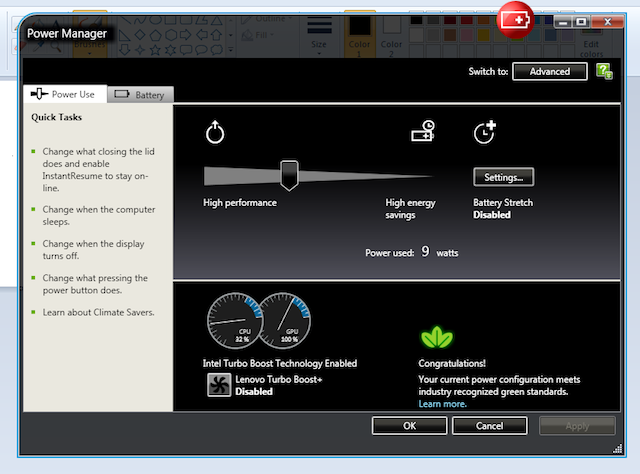Click 'Intel Turbo Boost Technology Enabled' text
The width and height of the screenshot is (640, 474).
[280, 363]
